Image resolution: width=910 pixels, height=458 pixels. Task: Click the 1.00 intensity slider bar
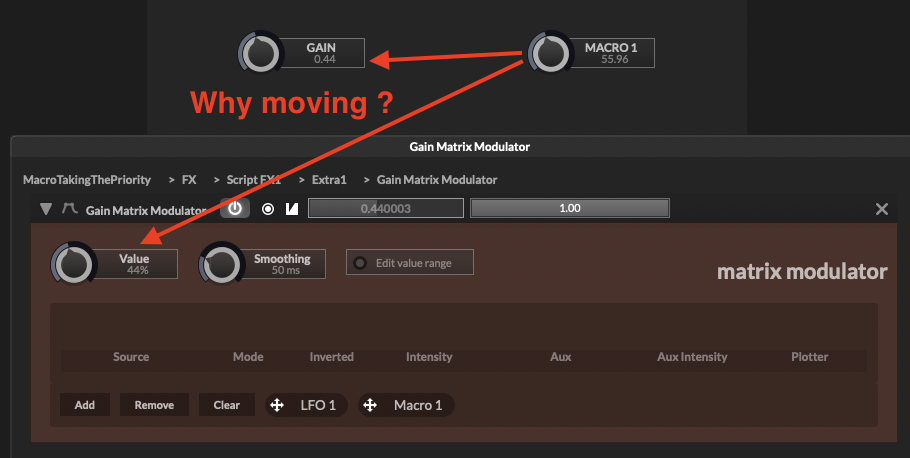tap(569, 209)
